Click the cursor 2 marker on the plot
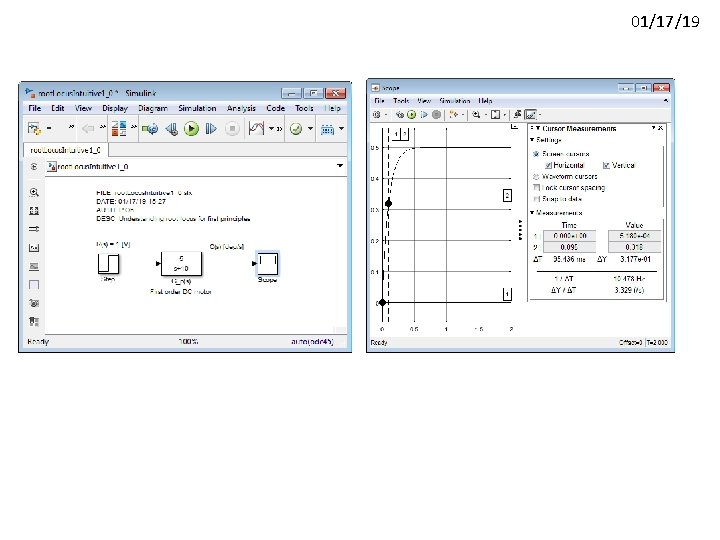 pos(388,203)
